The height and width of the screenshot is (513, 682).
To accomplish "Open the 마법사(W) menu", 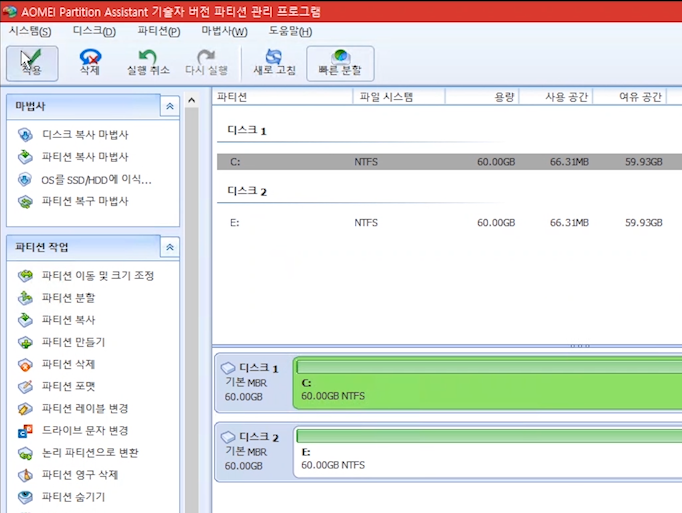I will (x=224, y=31).
